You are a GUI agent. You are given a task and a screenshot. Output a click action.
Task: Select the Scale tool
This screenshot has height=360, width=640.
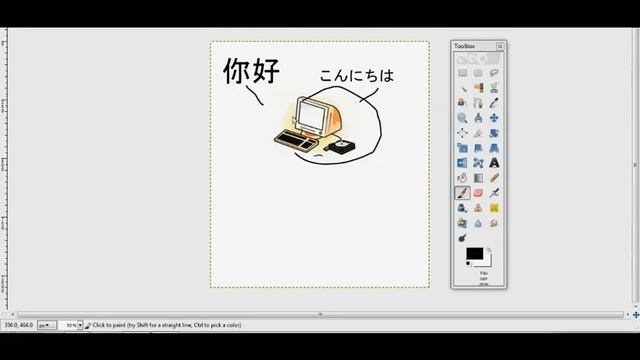[462, 148]
